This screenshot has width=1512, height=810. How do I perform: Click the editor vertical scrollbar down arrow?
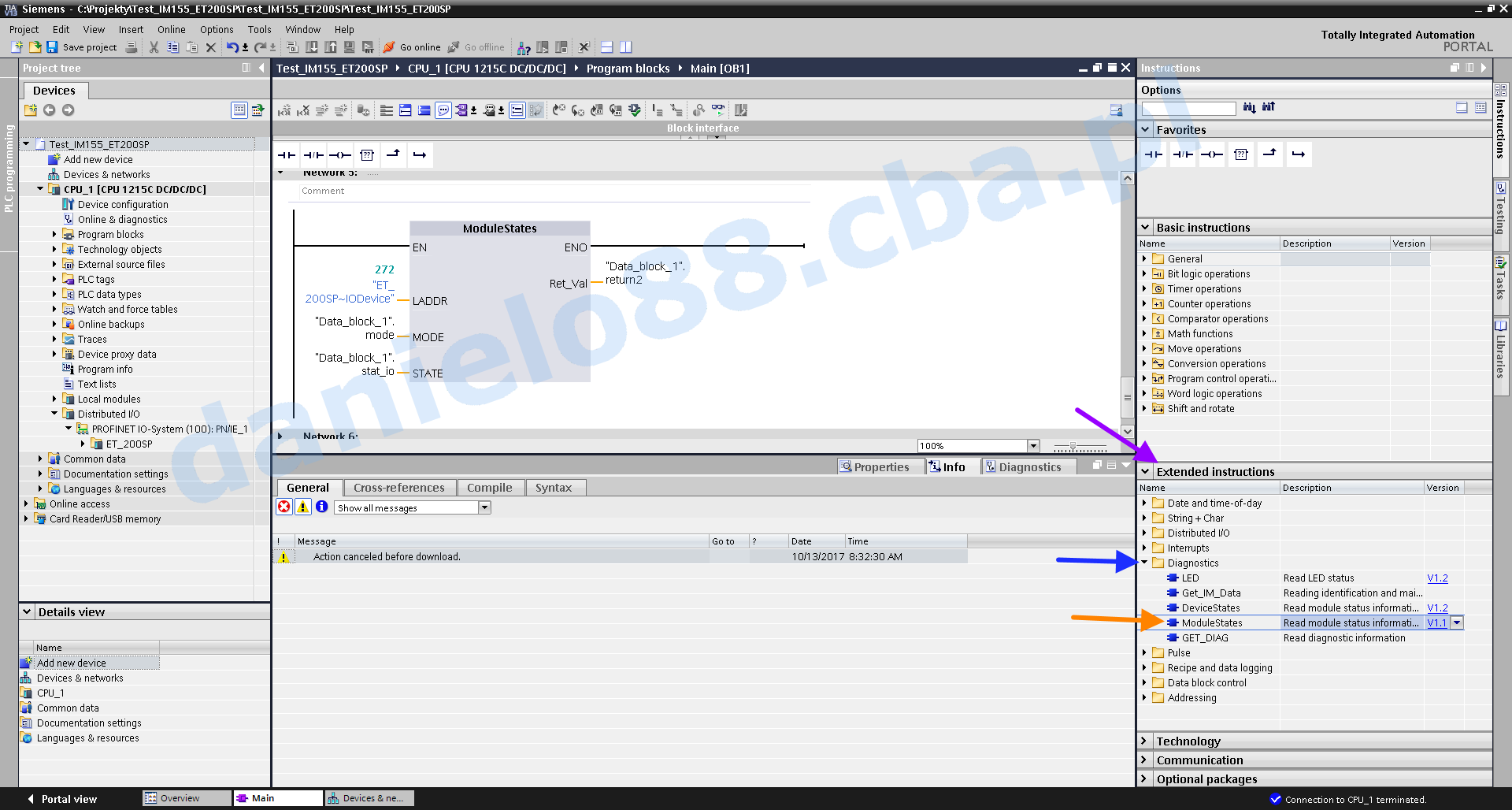tap(1128, 431)
